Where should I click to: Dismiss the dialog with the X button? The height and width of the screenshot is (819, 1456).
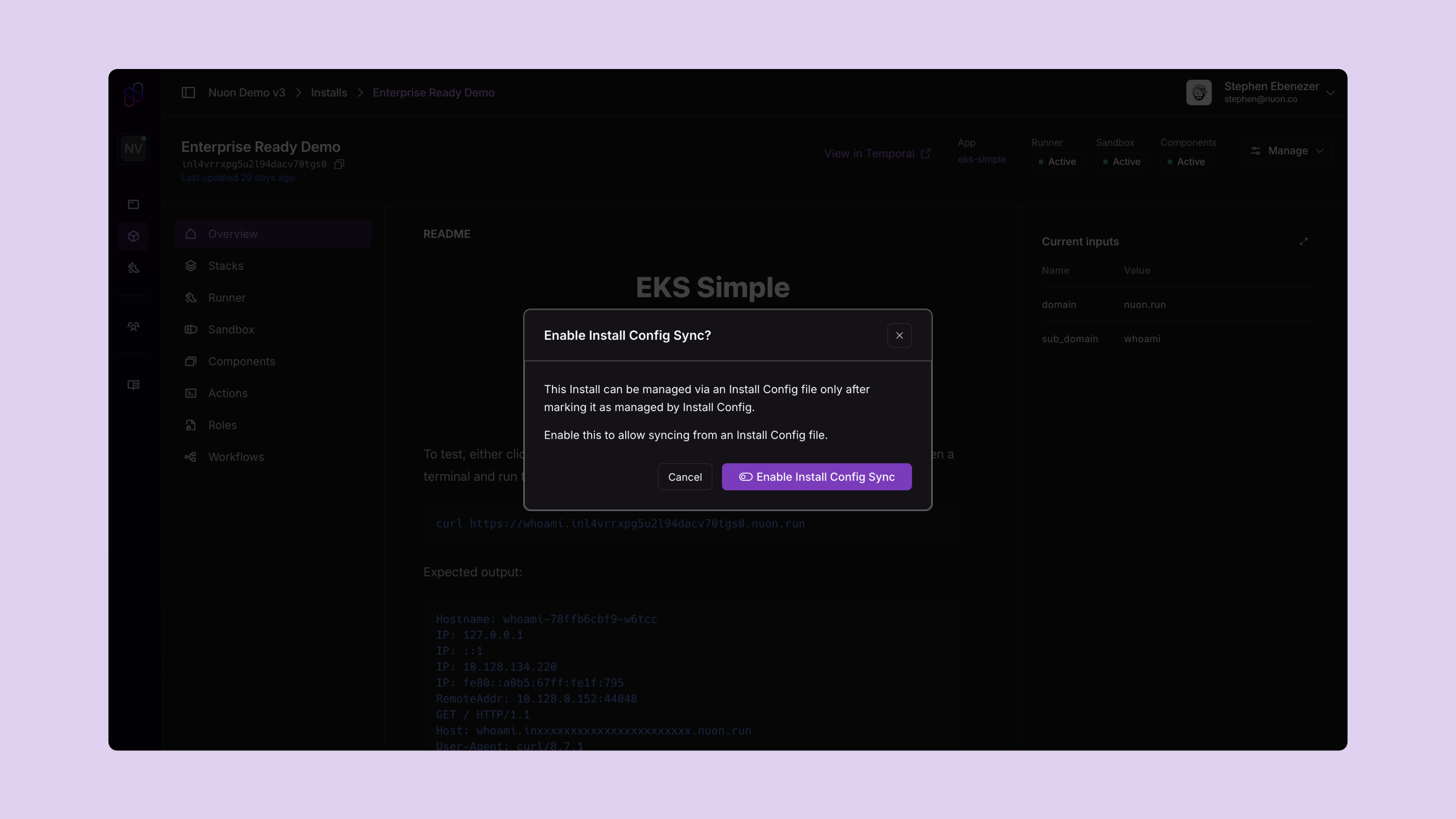pyautogui.click(x=899, y=335)
